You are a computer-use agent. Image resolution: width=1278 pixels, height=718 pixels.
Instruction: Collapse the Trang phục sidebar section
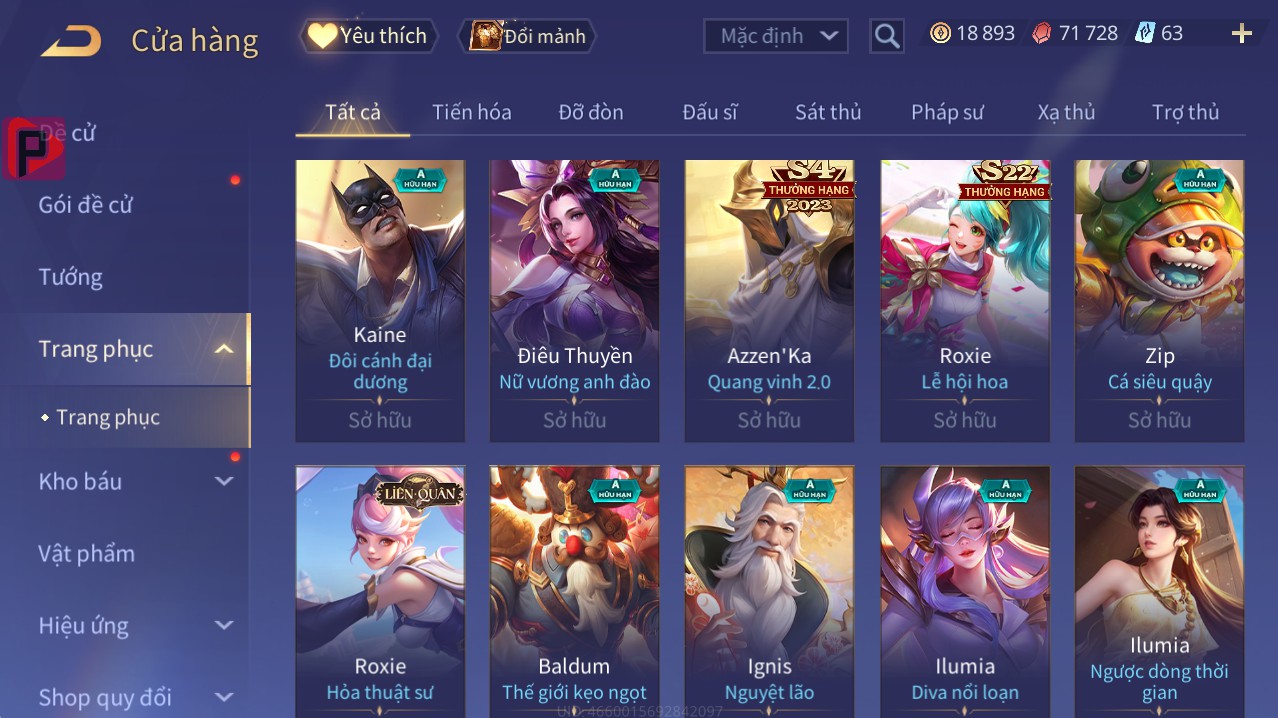(224, 349)
